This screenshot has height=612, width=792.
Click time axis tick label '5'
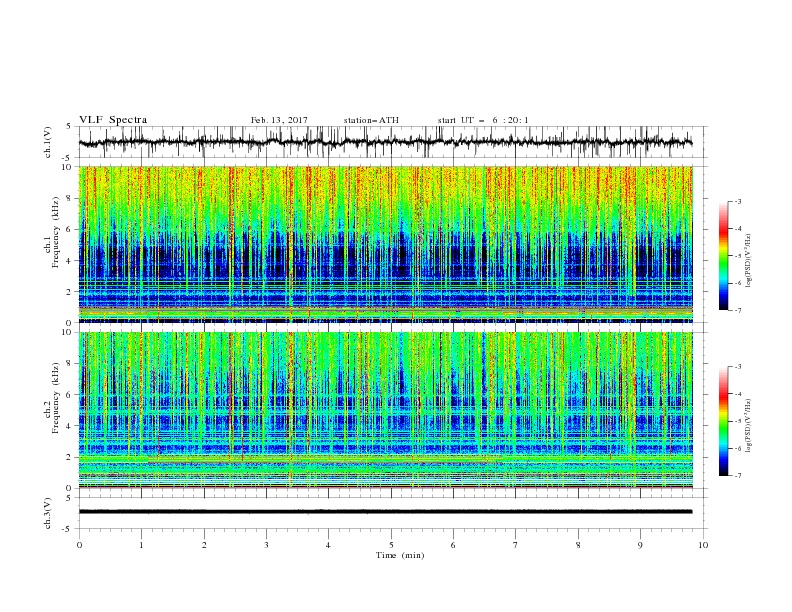coord(391,545)
